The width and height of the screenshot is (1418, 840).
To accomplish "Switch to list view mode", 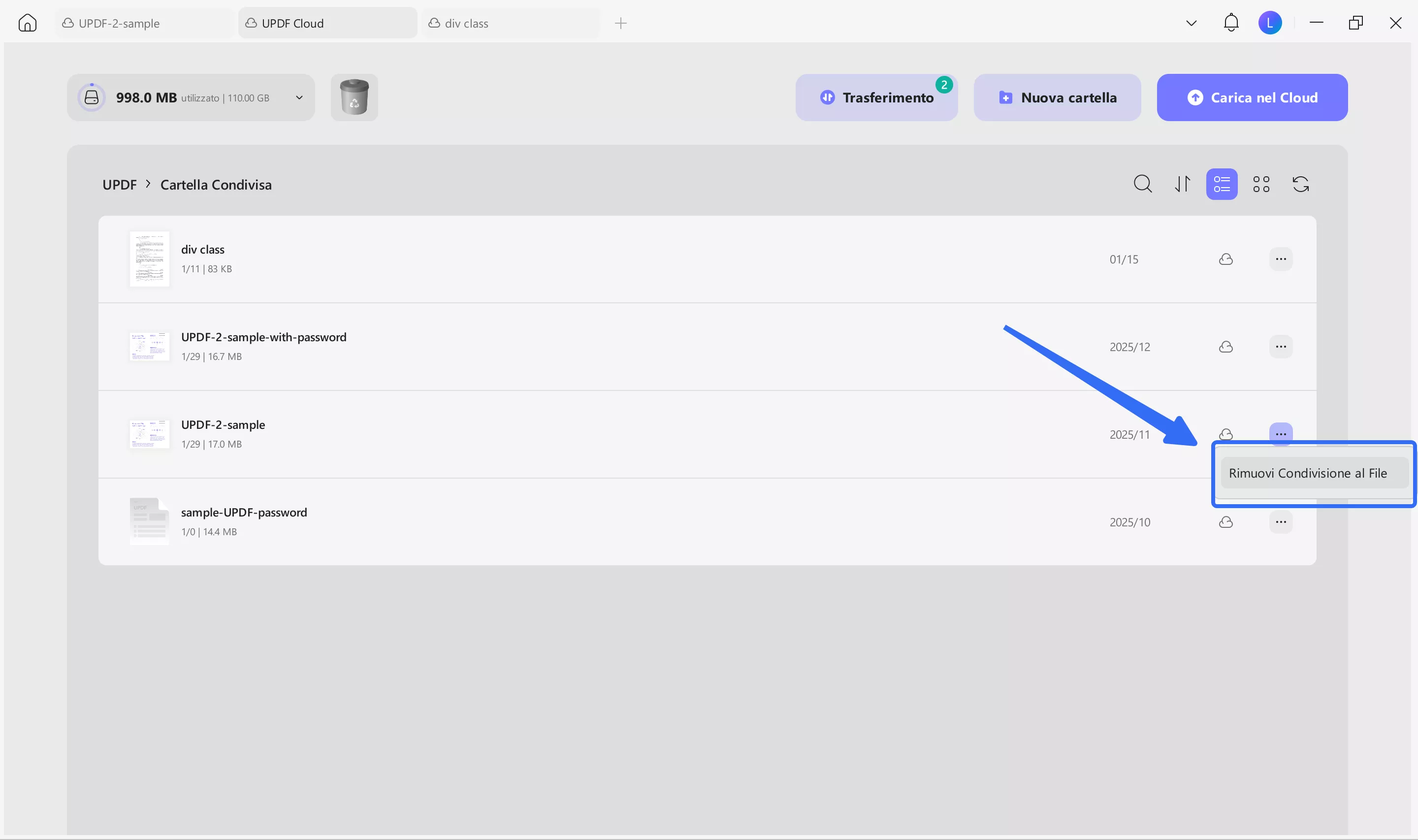I will 1222,184.
